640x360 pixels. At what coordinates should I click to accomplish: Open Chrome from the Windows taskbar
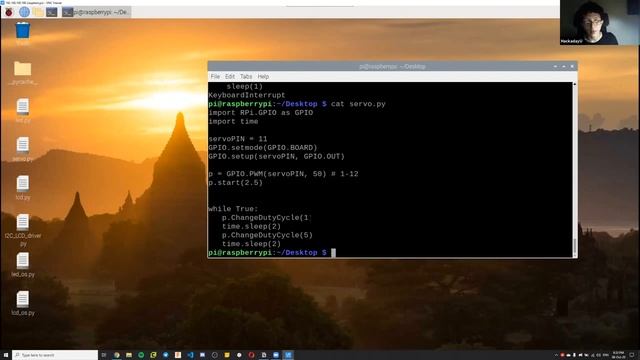pyautogui.click(x=117, y=355)
